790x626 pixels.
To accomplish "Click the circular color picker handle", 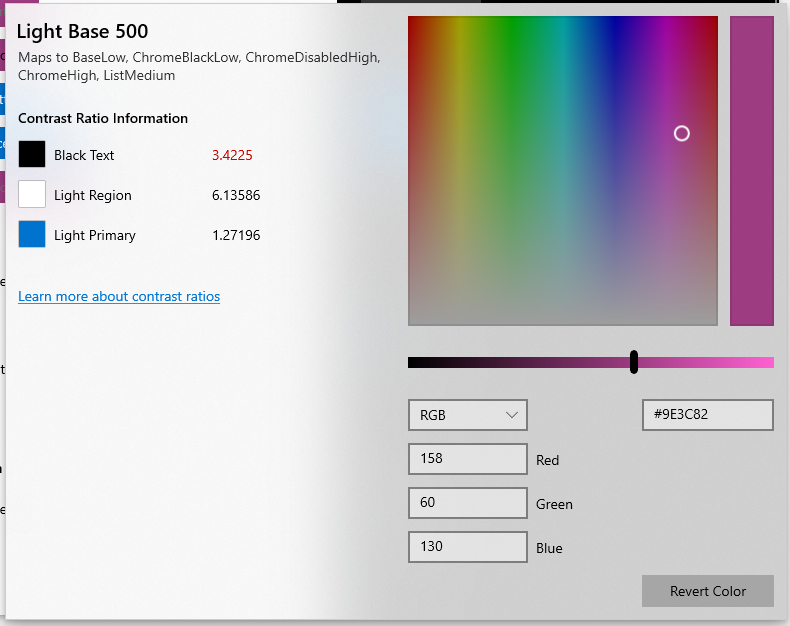I will (681, 133).
